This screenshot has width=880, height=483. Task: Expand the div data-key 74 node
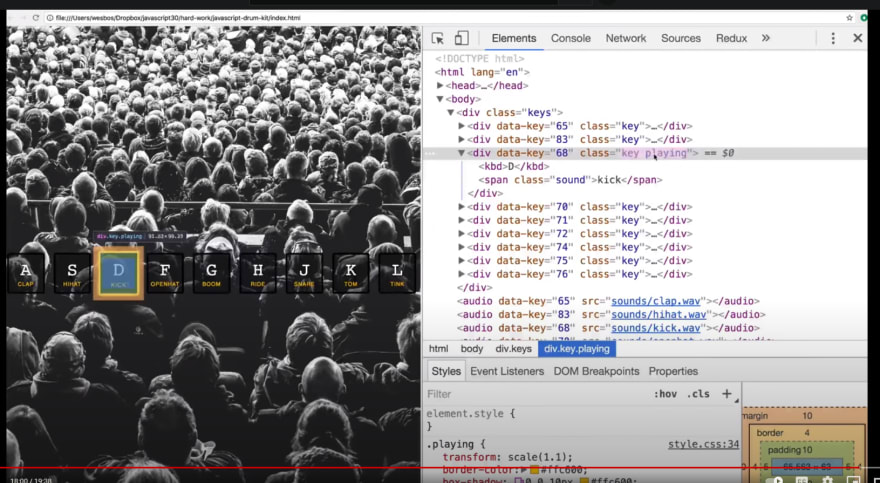pos(462,247)
